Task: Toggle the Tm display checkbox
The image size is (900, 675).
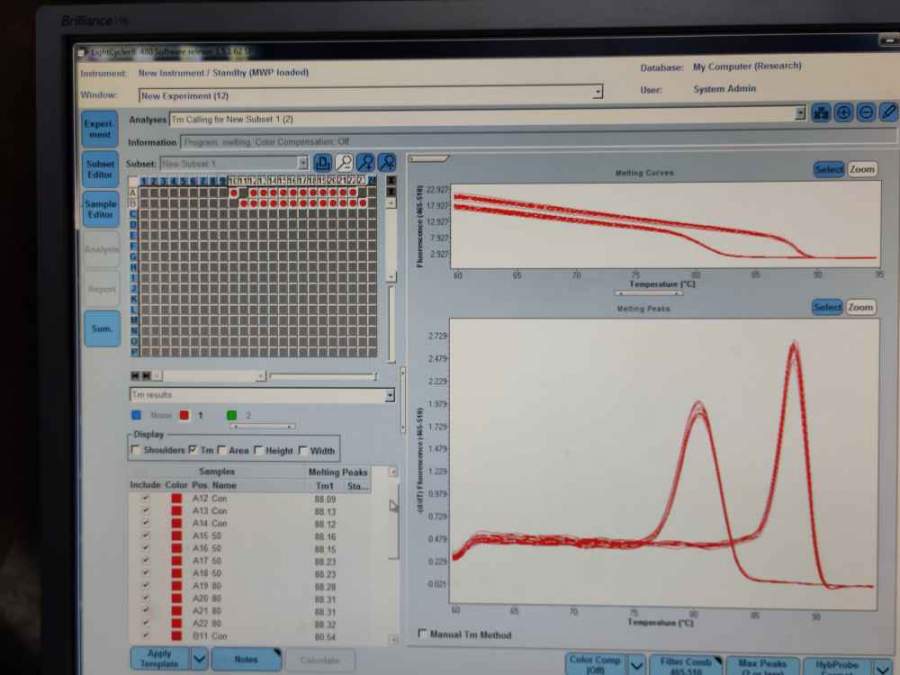Action: (x=192, y=449)
